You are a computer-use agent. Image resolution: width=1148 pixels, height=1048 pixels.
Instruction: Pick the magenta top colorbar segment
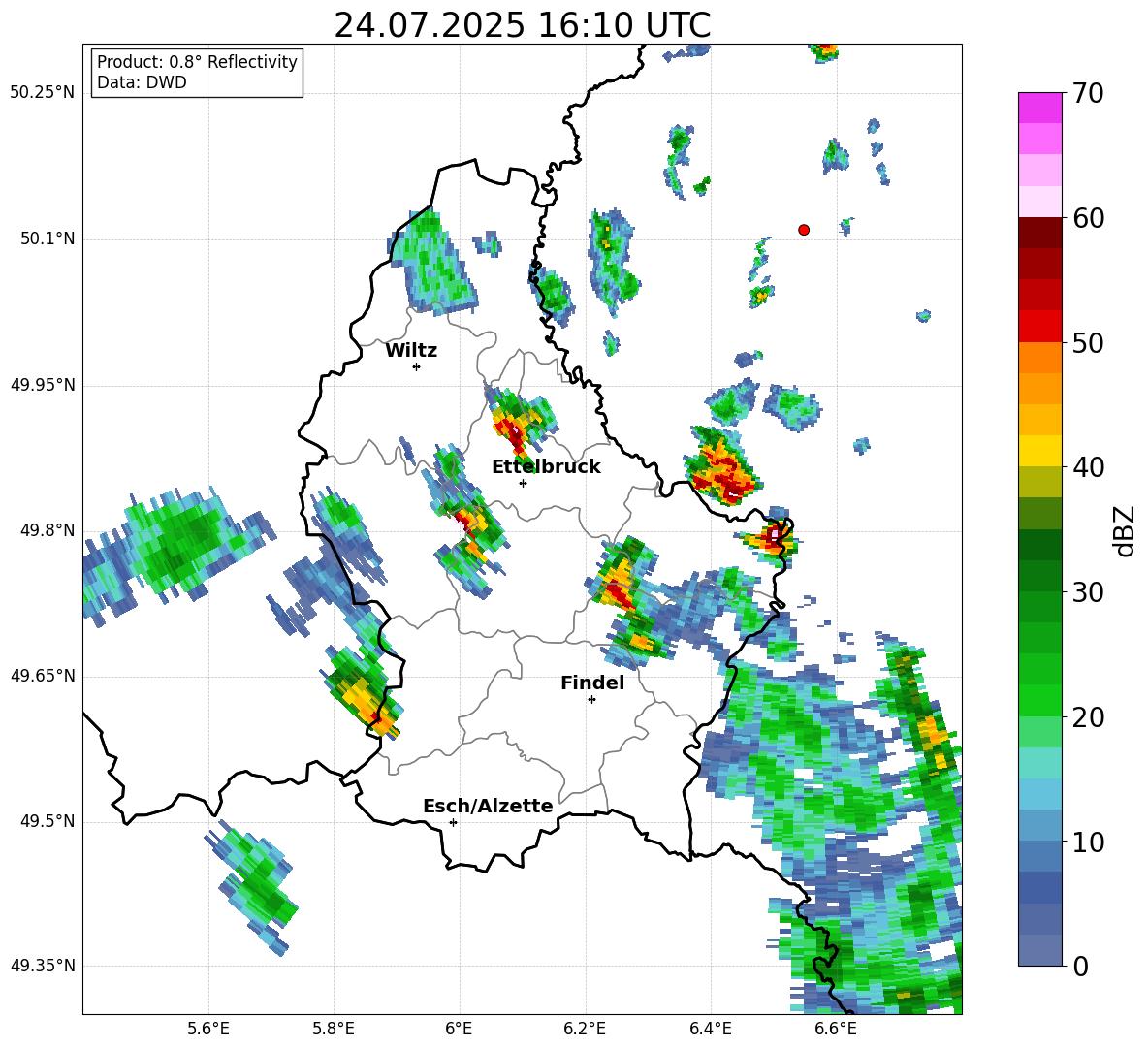click(x=1039, y=108)
